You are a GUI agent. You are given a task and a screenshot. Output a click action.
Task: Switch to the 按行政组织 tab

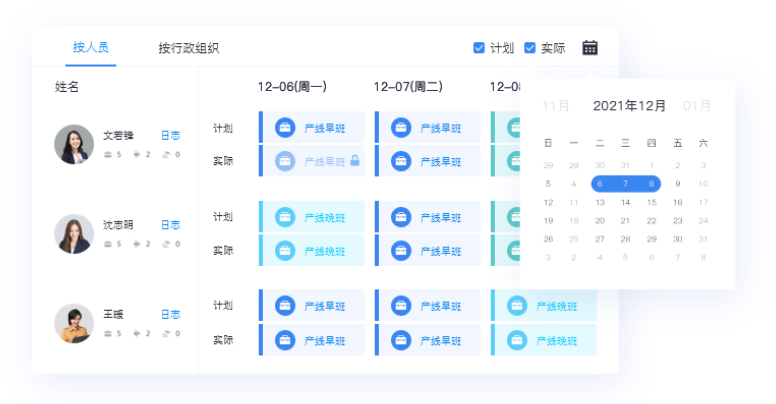(188, 47)
